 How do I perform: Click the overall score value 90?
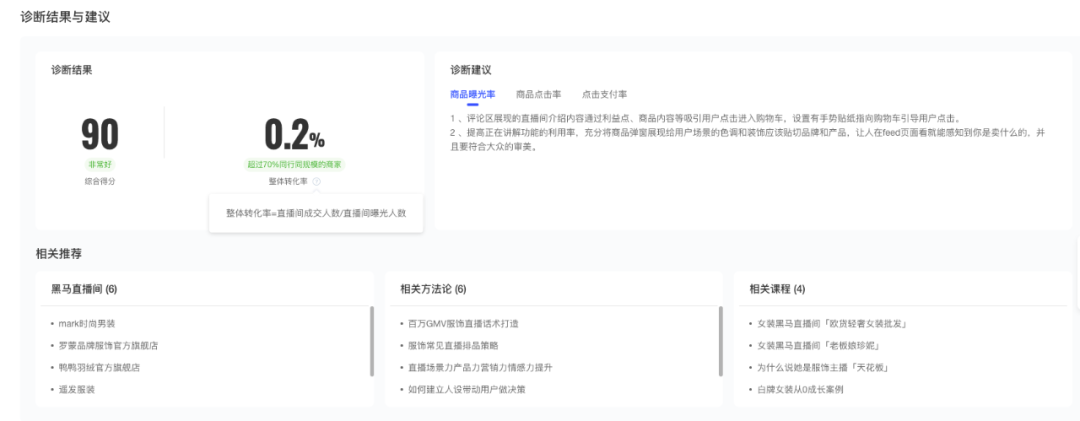click(100, 135)
